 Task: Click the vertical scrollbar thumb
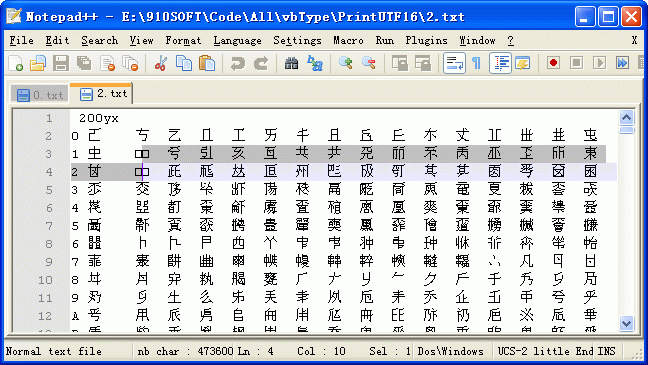click(627, 130)
